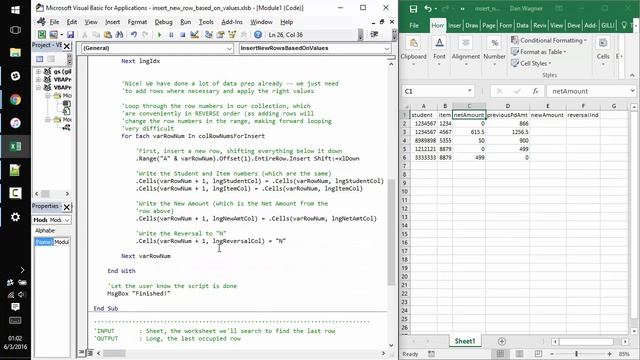Open the Excel File tab
Viewport: 640px width, 360px height.
pos(414,25)
